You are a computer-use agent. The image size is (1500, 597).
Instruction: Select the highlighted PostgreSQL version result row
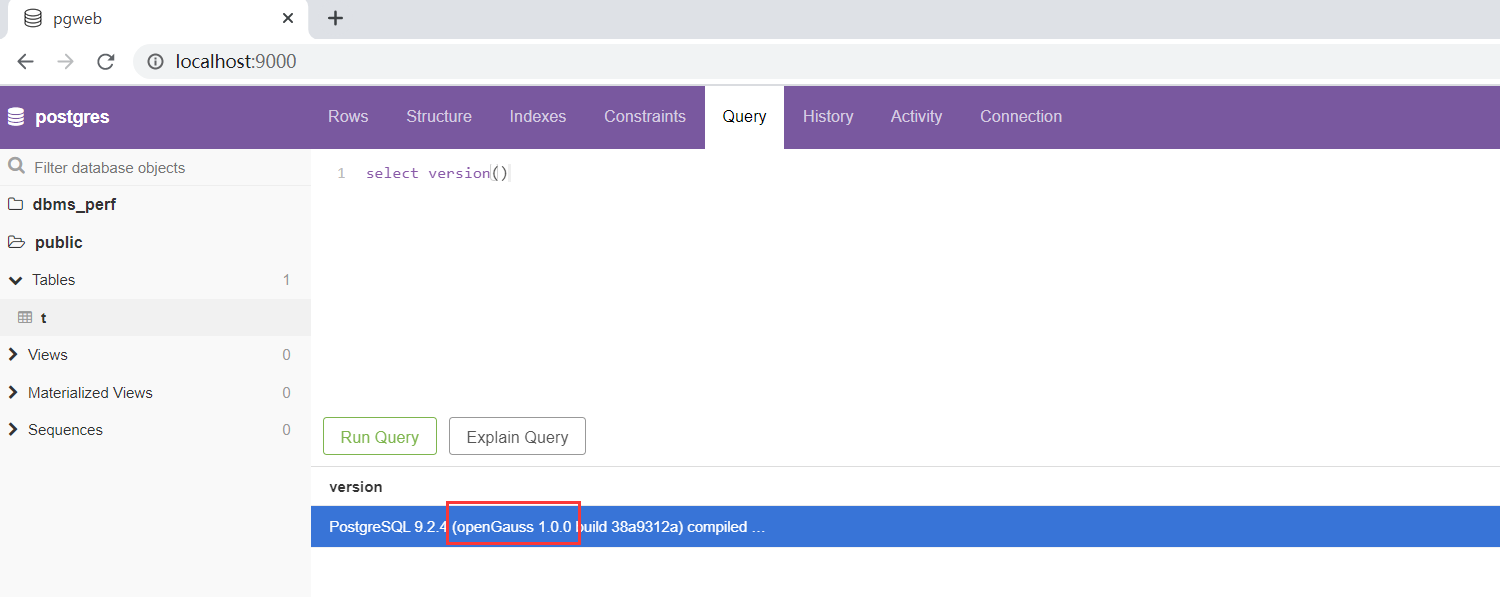(700, 527)
